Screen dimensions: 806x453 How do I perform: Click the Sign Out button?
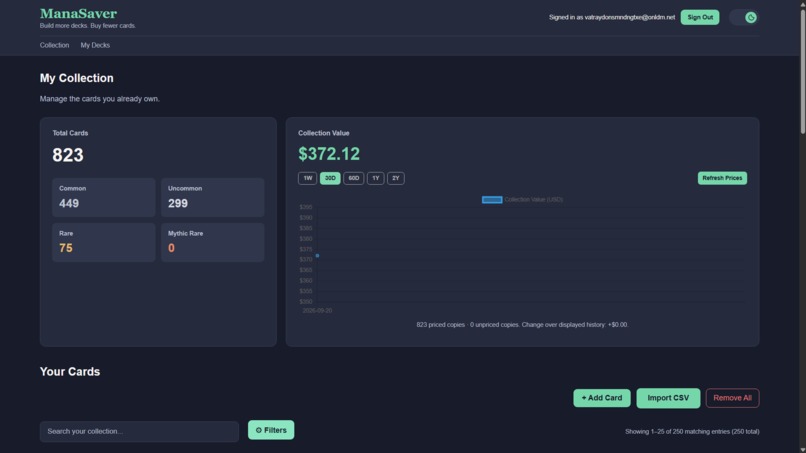pos(700,17)
